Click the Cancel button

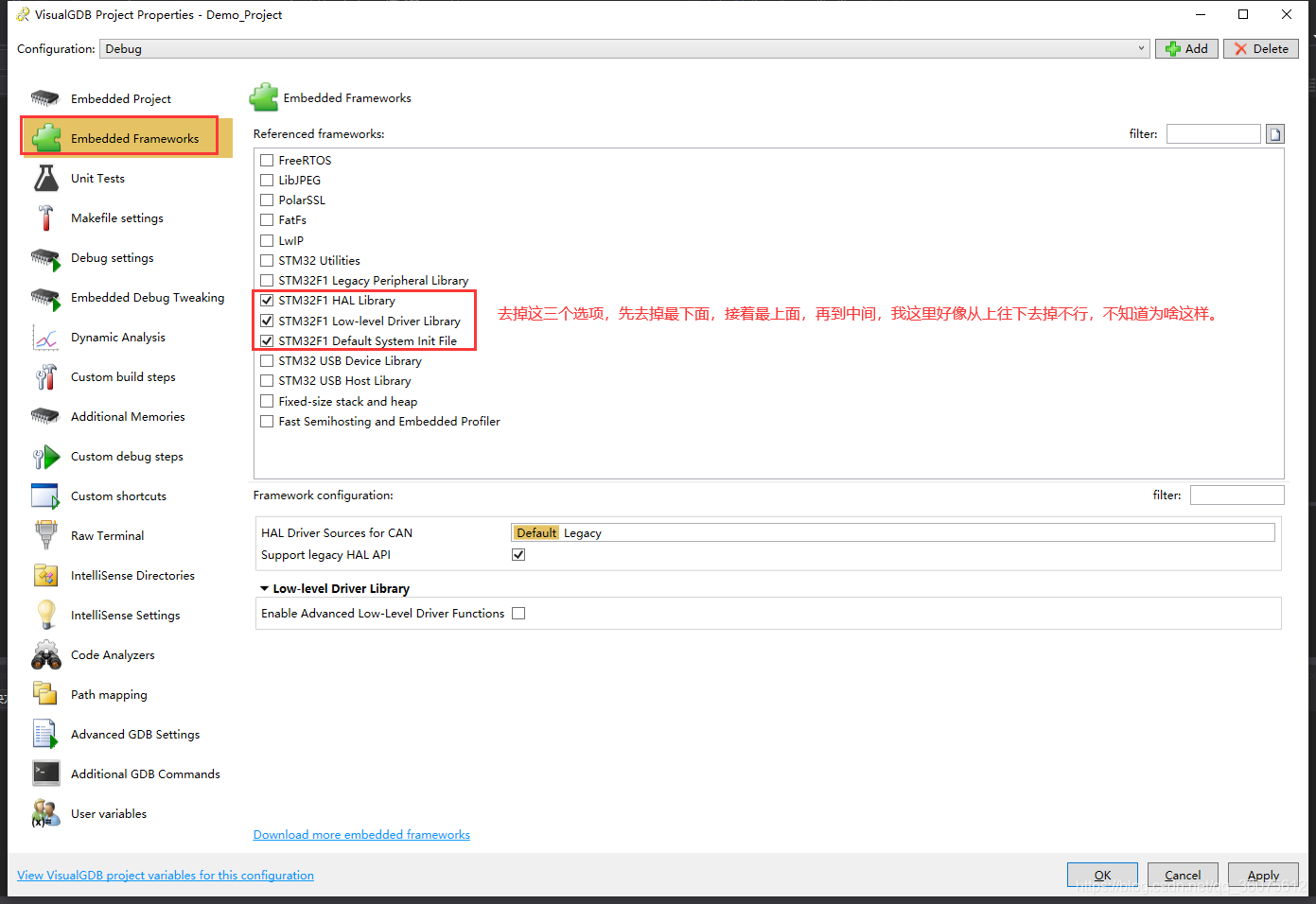pos(1183,875)
